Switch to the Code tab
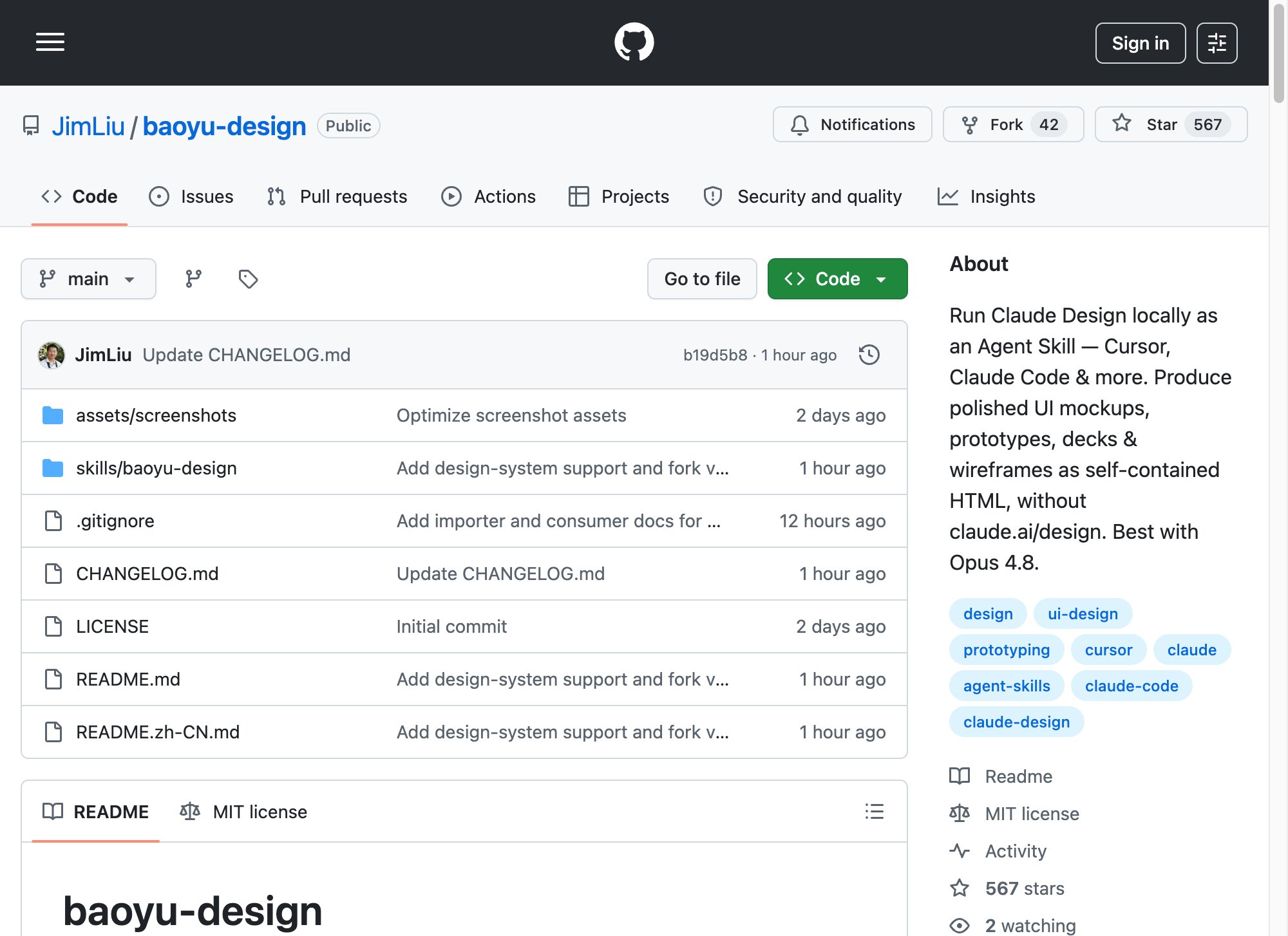Screen dimensions: 1288x936 pos(79,196)
